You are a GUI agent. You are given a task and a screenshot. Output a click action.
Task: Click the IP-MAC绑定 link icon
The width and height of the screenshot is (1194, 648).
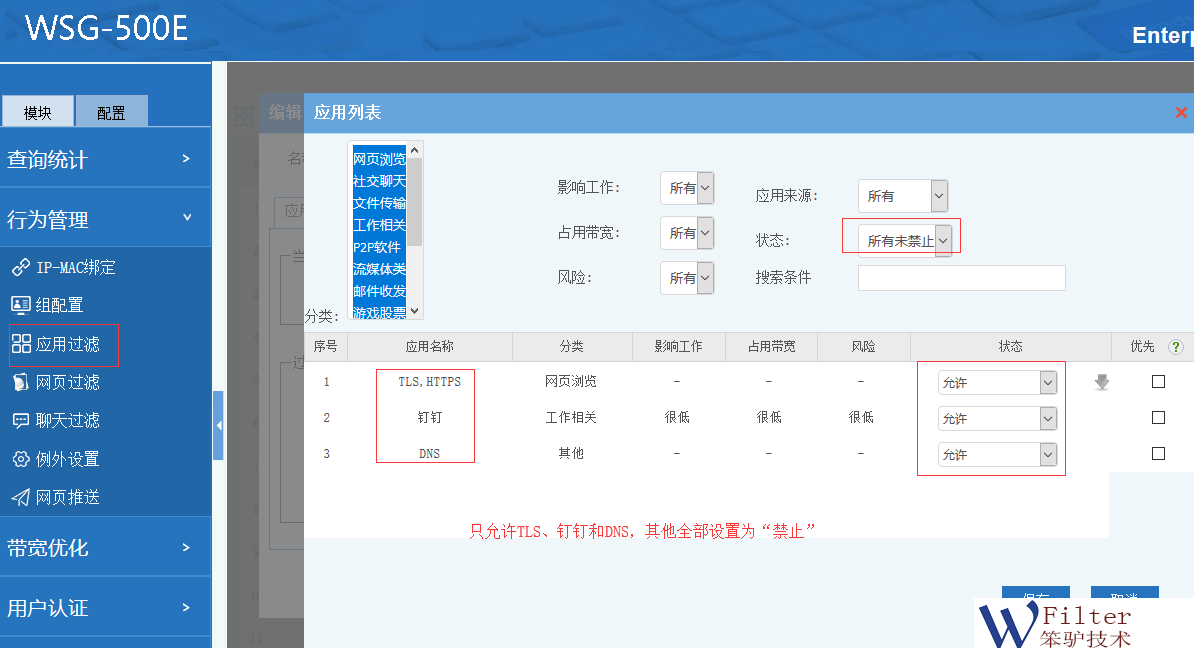pyautogui.click(x=20, y=267)
